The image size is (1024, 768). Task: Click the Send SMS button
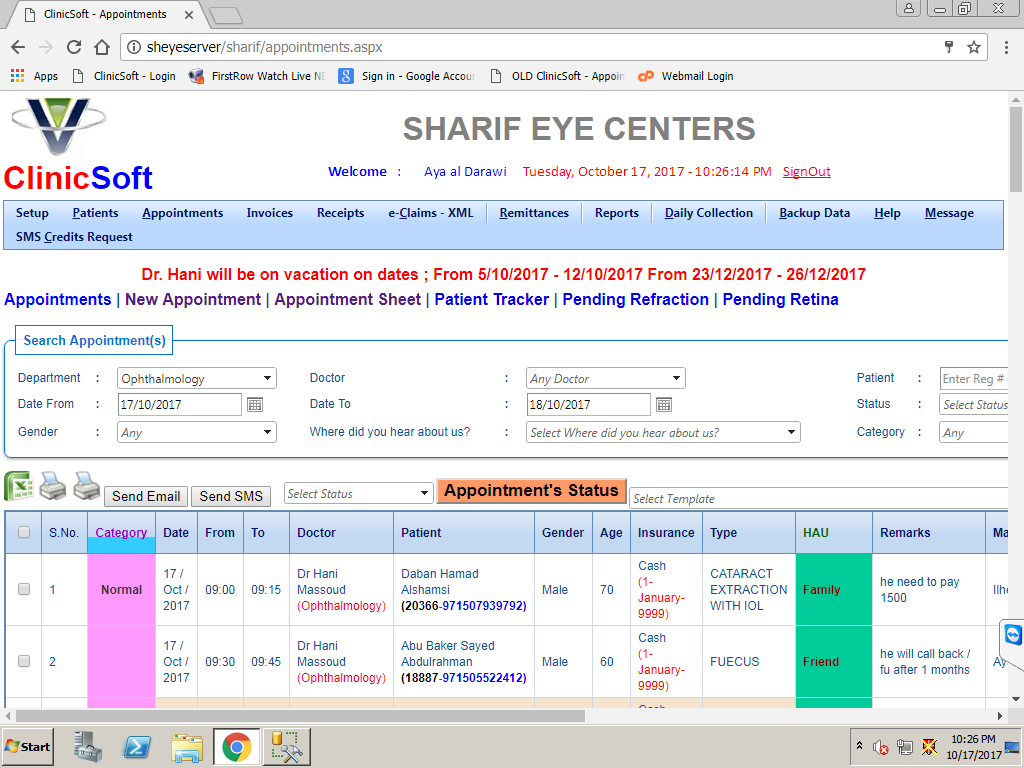click(231, 496)
